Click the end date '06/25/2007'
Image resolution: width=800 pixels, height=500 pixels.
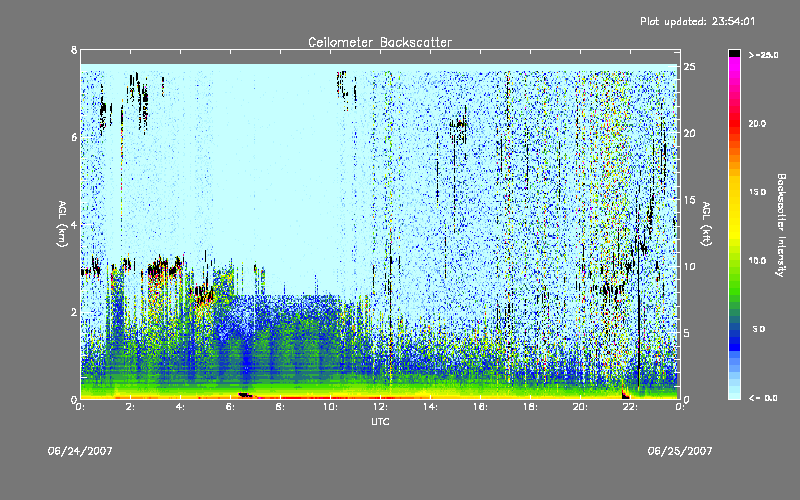(680, 451)
